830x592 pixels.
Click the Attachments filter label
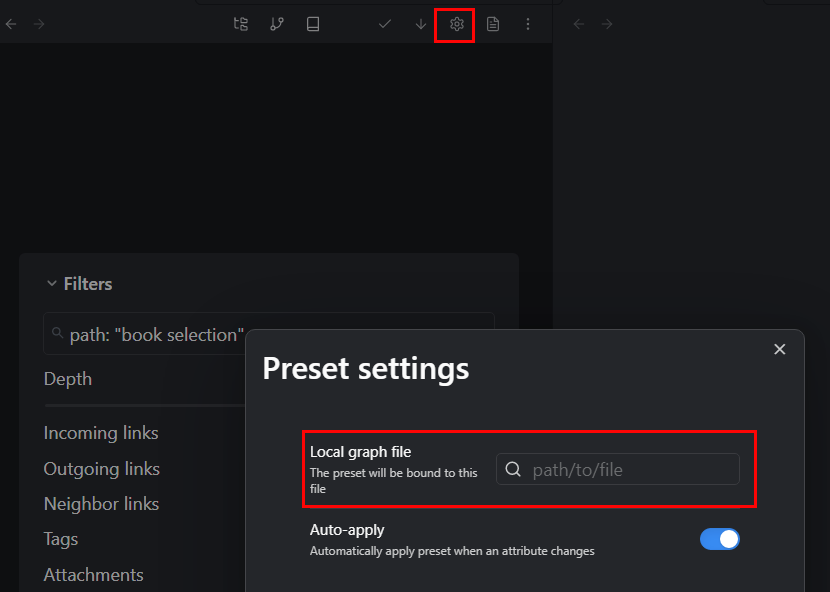click(x=93, y=574)
